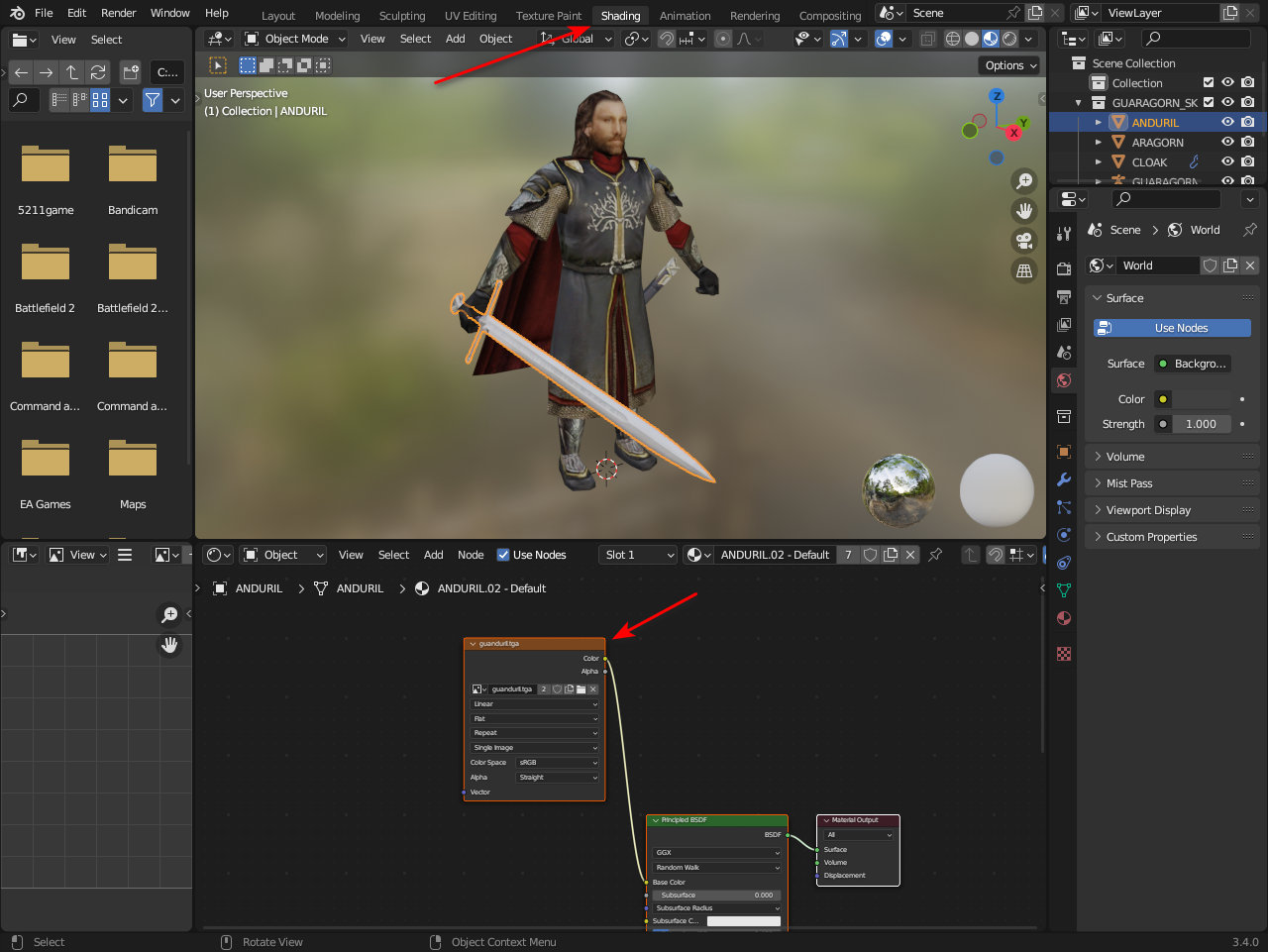The height and width of the screenshot is (952, 1268).
Task: Pin the node editor material
Action: [935, 555]
